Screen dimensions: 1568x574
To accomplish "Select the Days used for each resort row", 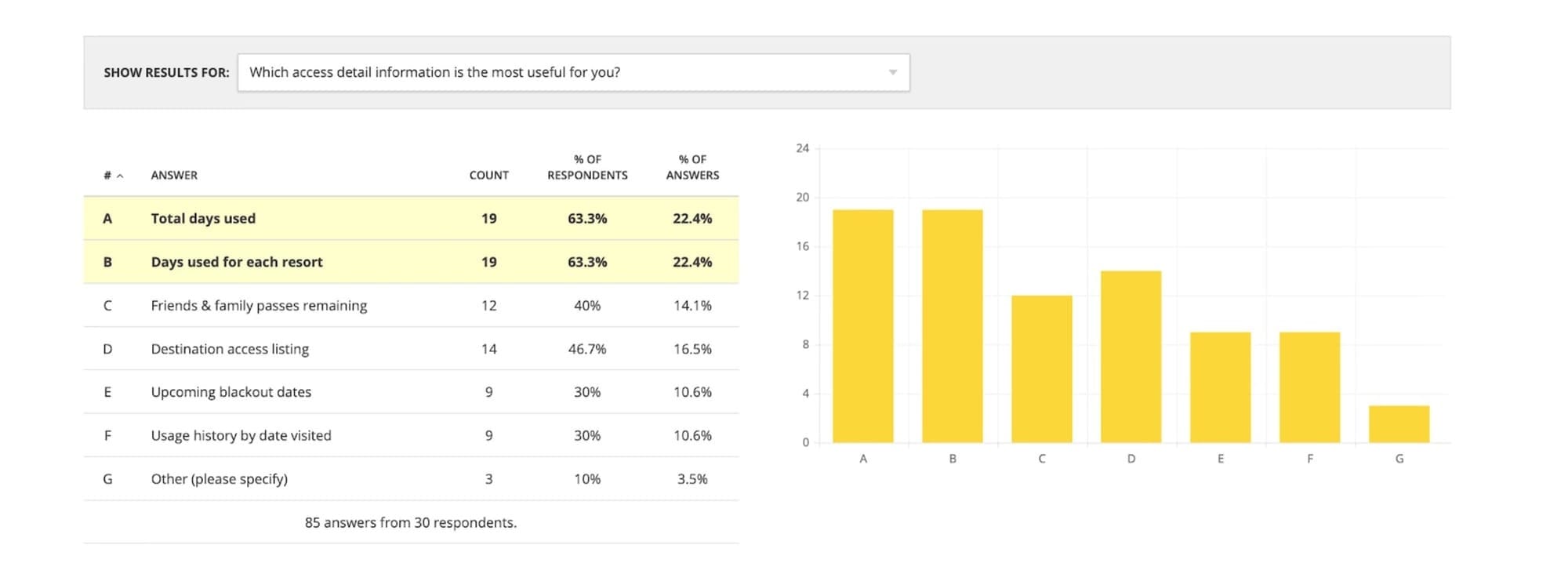I will (237, 262).
